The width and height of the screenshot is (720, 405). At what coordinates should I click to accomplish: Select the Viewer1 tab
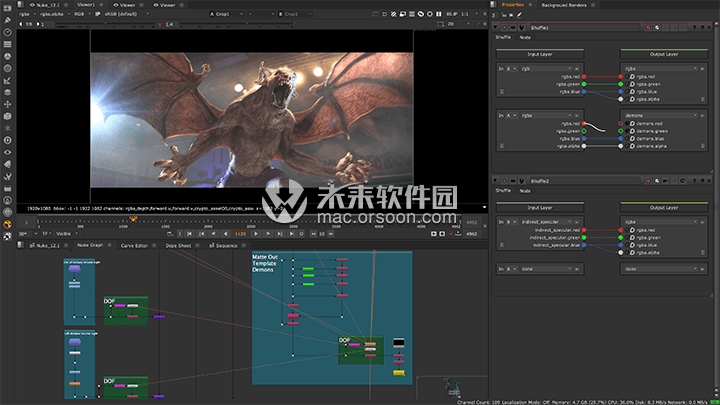[x=86, y=5]
